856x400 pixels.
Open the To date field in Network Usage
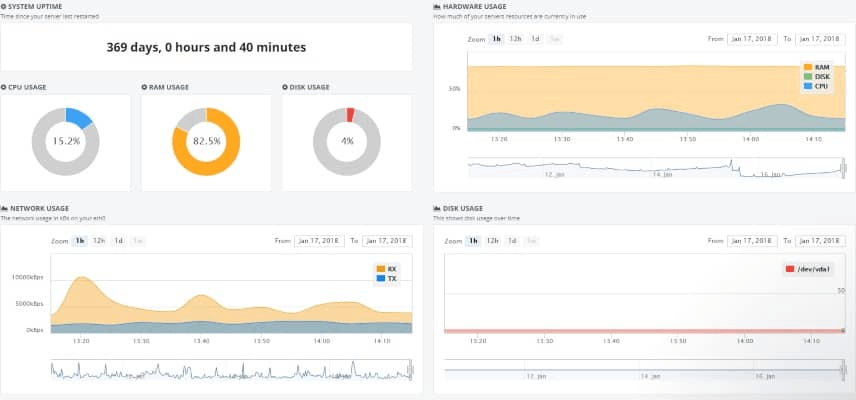(387, 241)
